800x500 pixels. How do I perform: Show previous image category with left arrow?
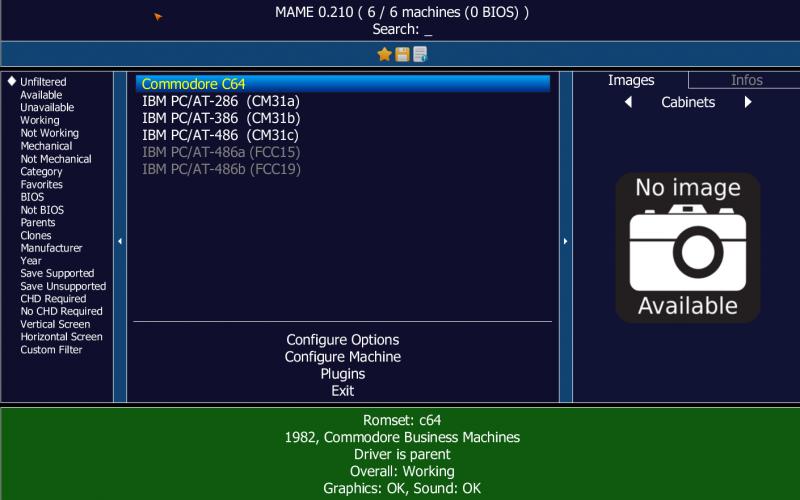click(x=628, y=102)
